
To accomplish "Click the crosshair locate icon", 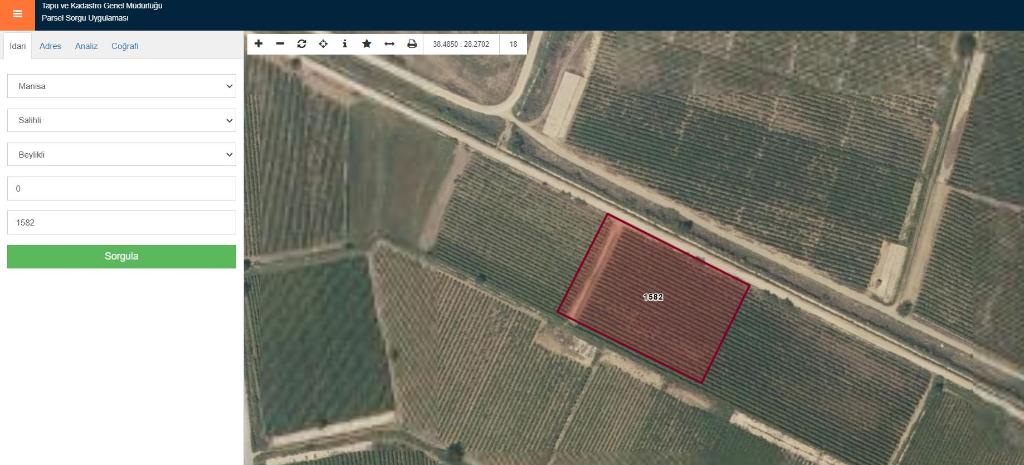I will coord(323,44).
